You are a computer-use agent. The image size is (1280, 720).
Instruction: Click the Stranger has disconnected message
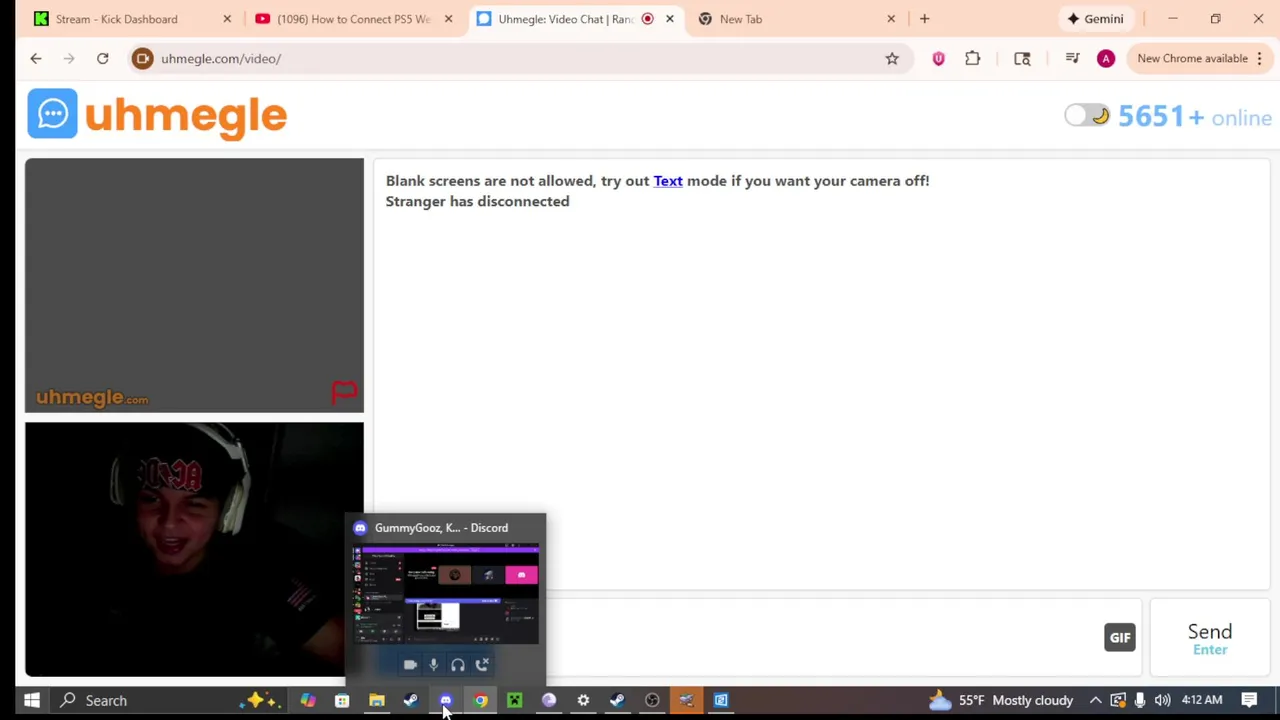click(477, 202)
